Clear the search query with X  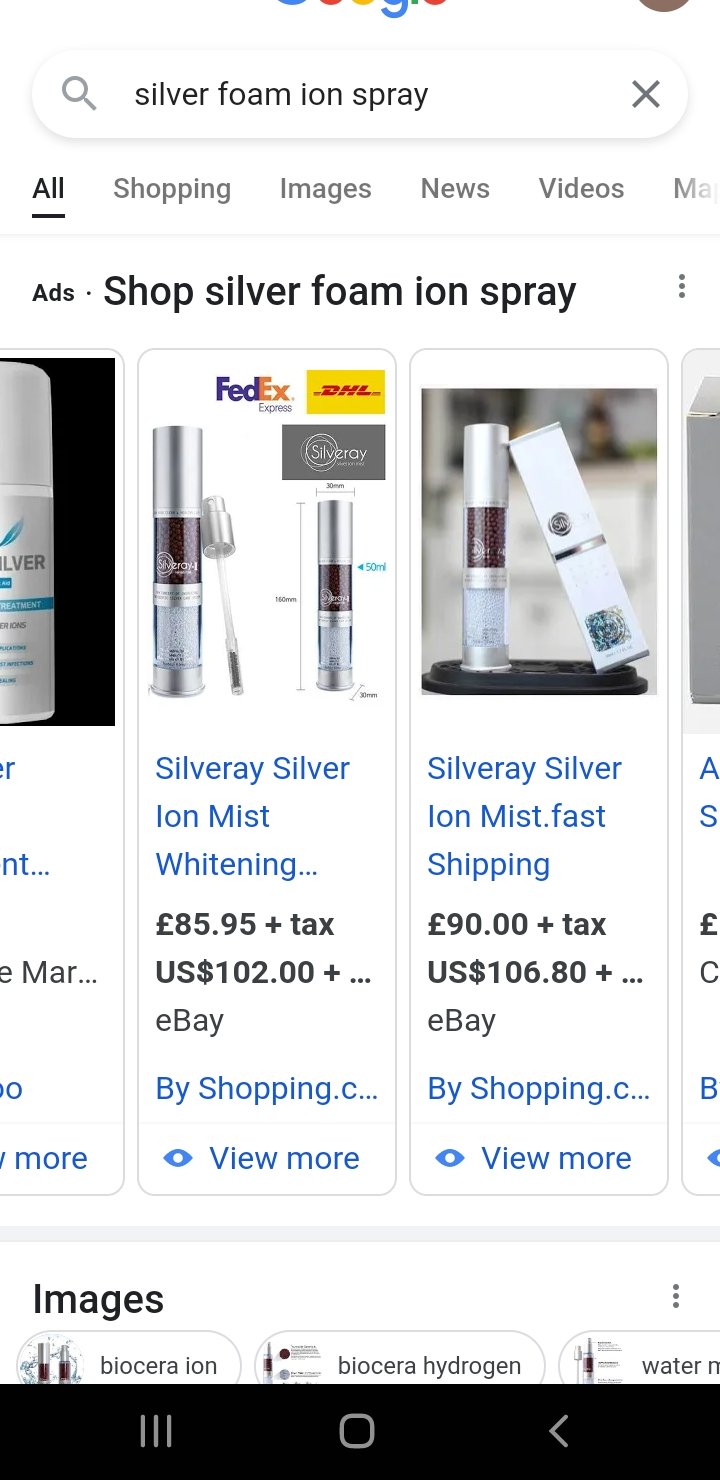646,94
